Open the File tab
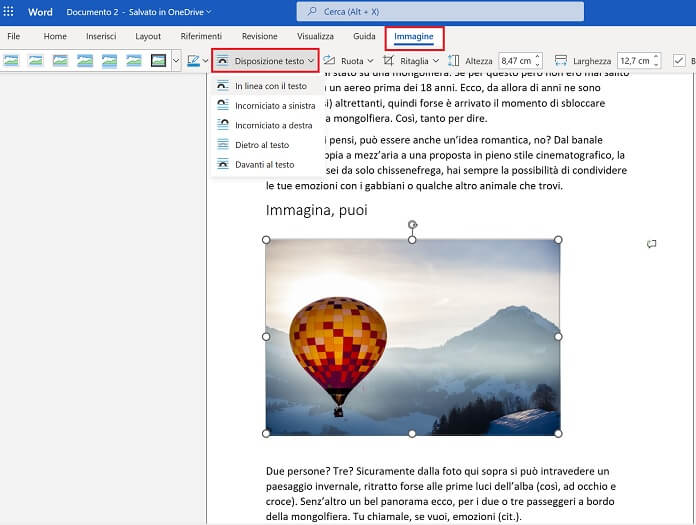Image resolution: width=696 pixels, height=525 pixels. click(14, 36)
